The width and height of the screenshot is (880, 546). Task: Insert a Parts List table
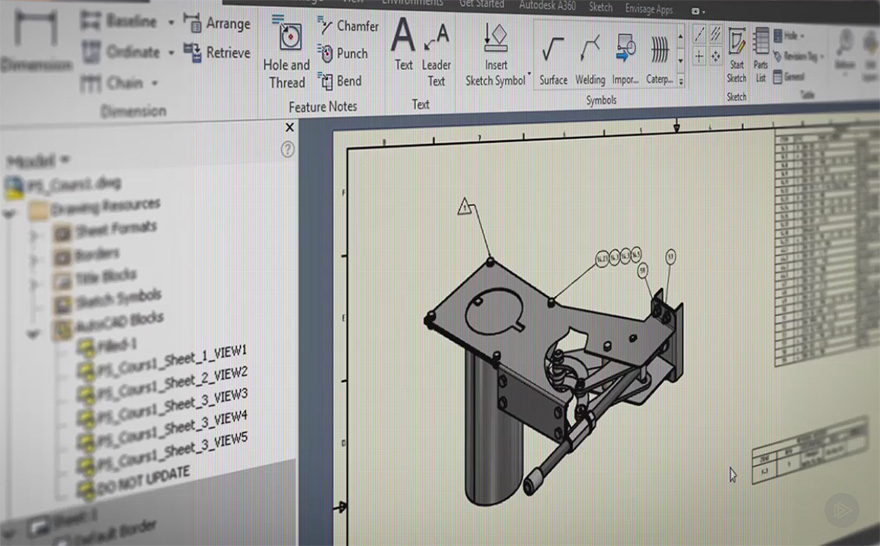click(x=760, y=55)
